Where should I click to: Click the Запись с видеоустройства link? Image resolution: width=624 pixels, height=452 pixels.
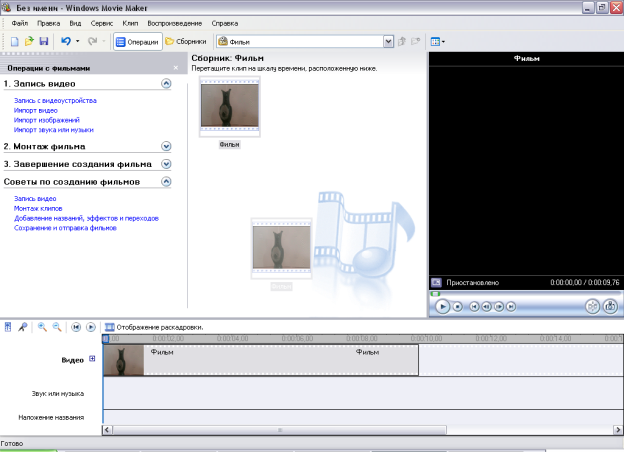pyautogui.click(x=55, y=101)
